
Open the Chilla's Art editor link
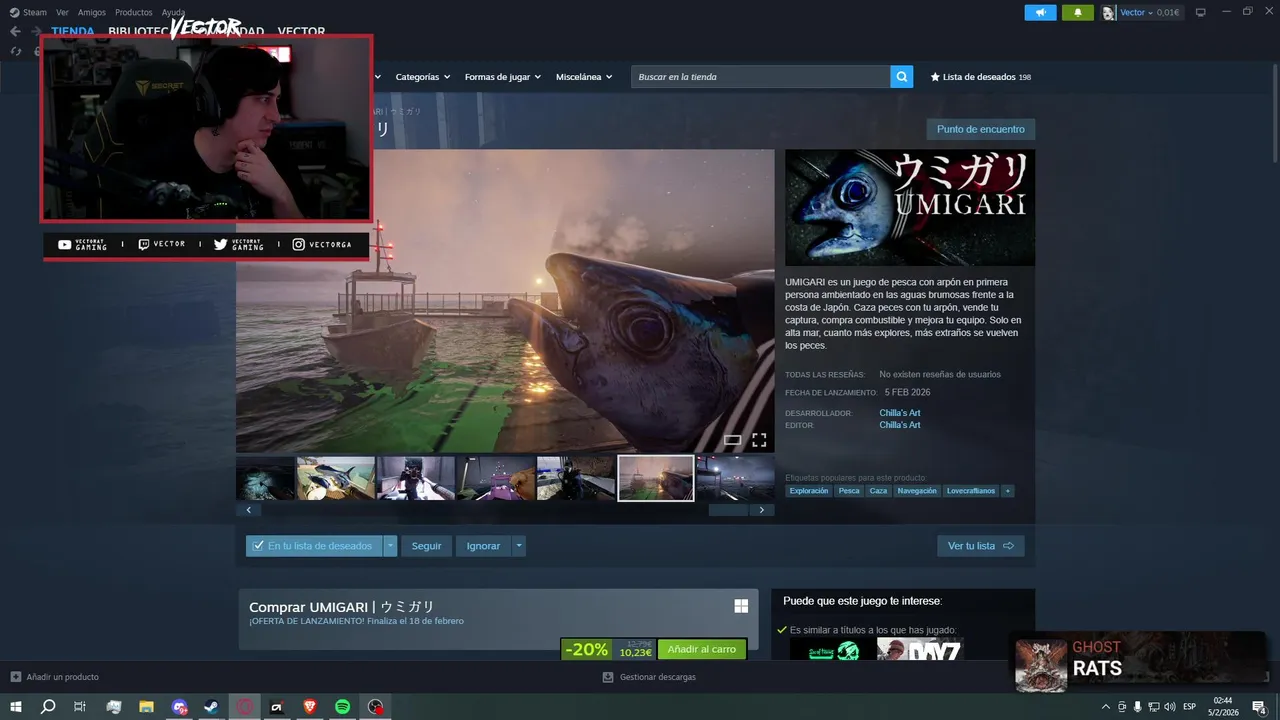pos(900,425)
